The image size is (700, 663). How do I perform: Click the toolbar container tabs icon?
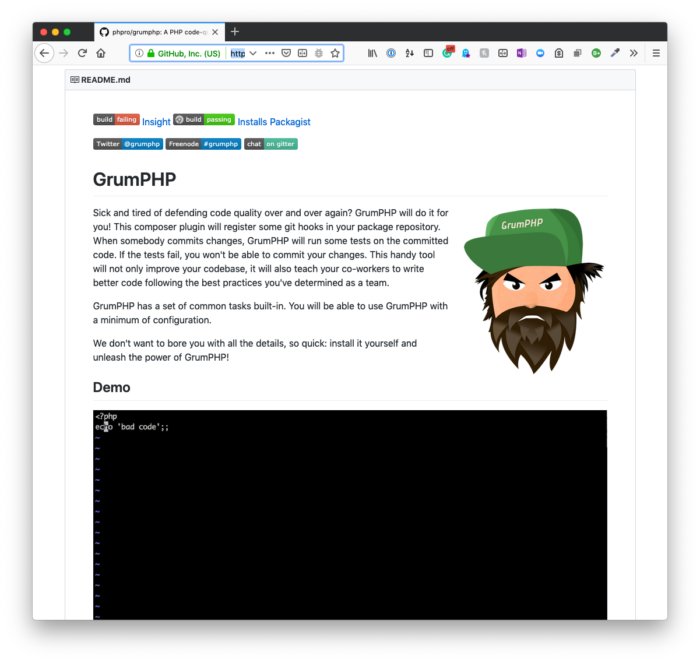coord(503,53)
